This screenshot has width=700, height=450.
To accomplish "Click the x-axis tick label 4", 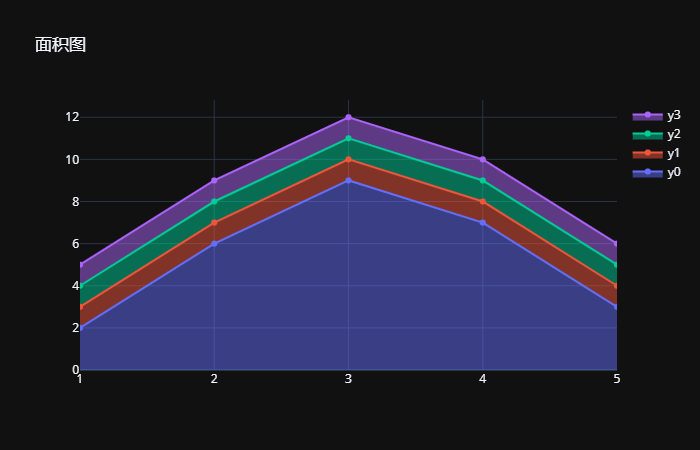I will click(x=483, y=379).
